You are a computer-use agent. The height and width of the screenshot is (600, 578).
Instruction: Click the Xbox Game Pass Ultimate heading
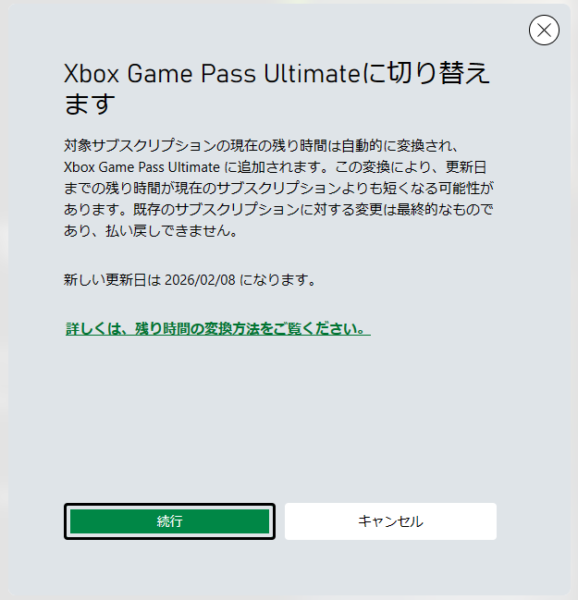[x=277, y=88]
